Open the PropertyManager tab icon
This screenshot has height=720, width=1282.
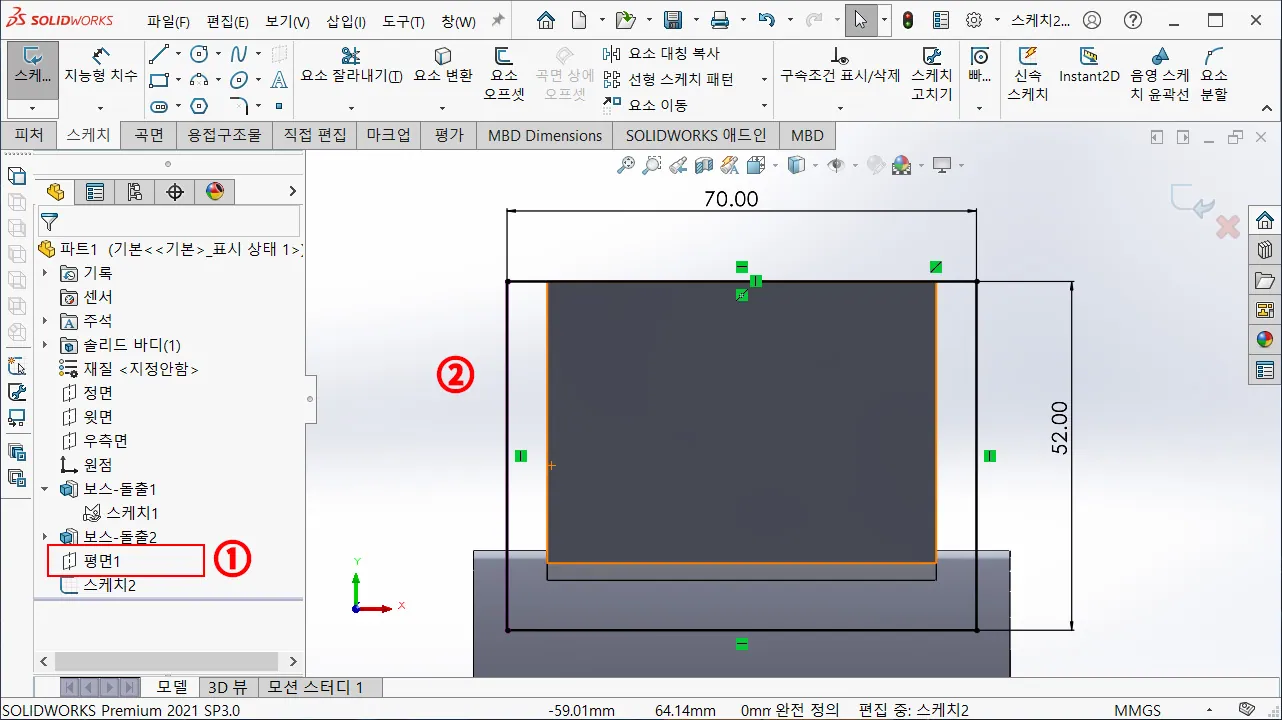point(95,192)
